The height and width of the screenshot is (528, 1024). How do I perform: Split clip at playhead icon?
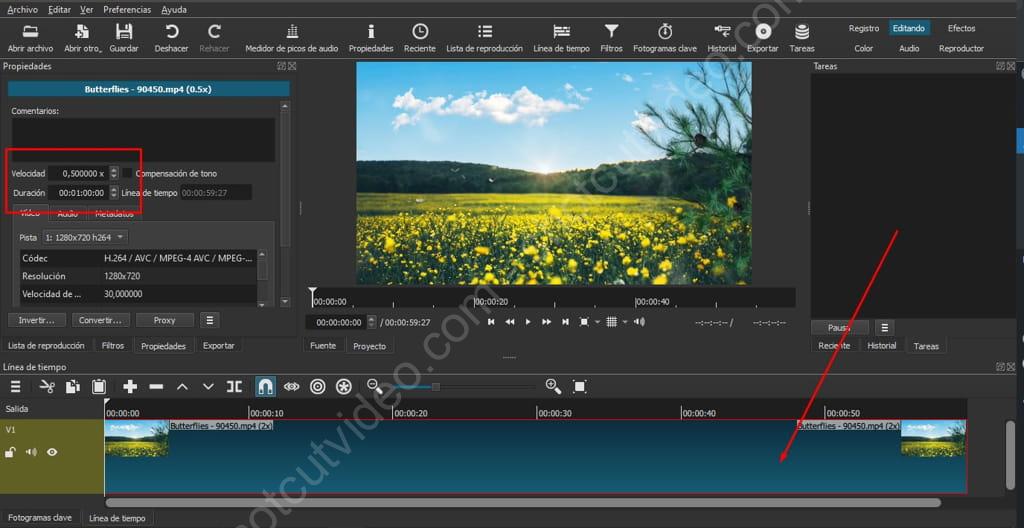(234, 387)
